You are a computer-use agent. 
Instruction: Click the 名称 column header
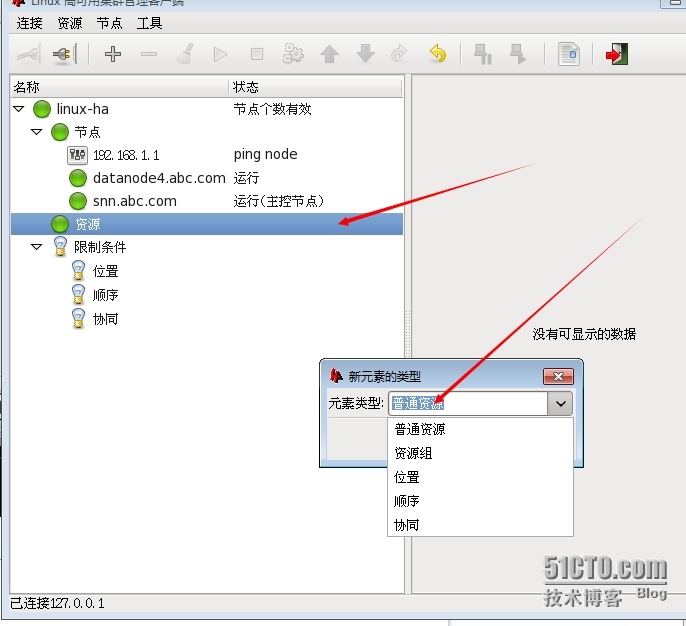pos(119,87)
